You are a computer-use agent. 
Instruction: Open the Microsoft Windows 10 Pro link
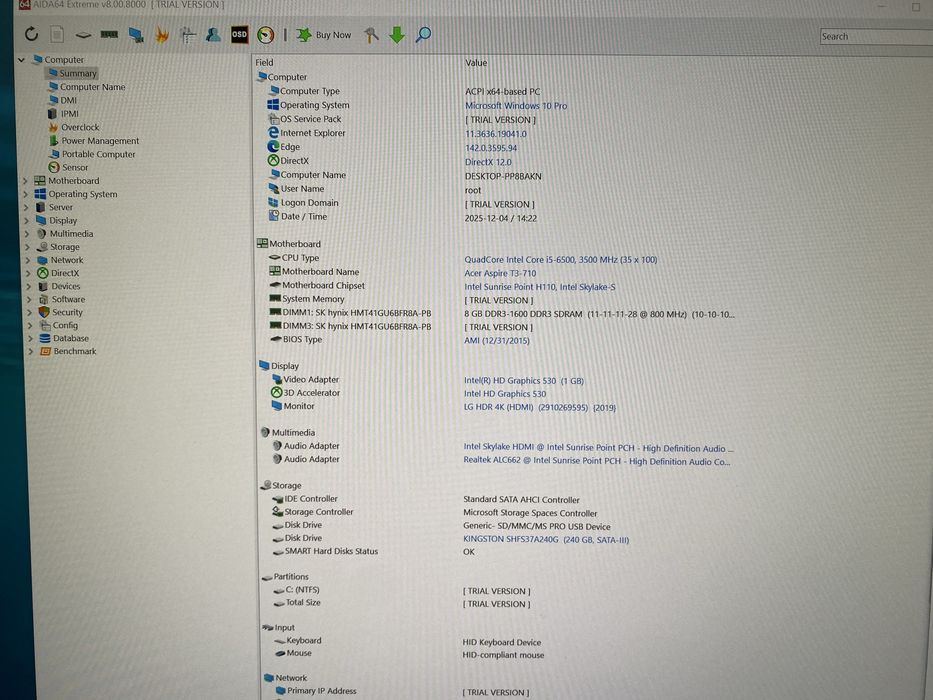[516, 106]
